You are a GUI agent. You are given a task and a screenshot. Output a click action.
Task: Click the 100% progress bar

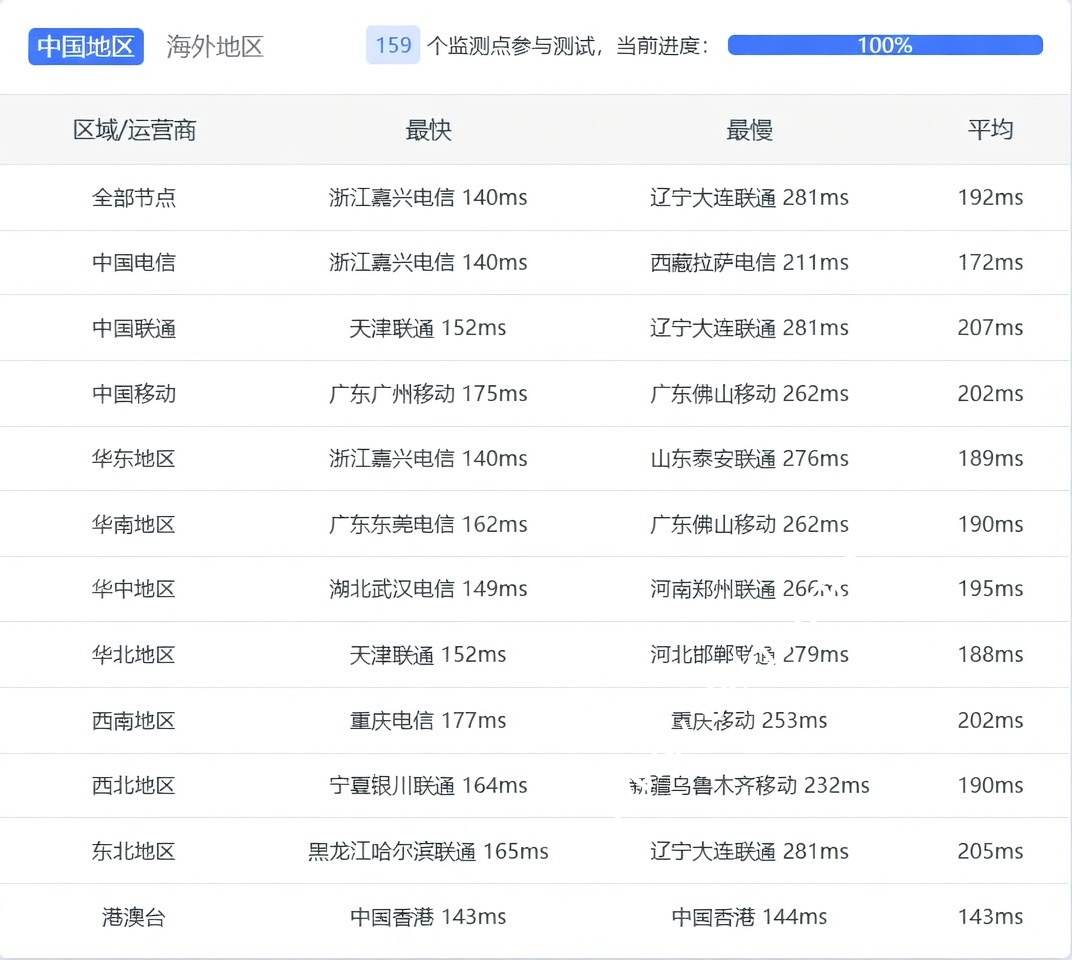click(884, 45)
